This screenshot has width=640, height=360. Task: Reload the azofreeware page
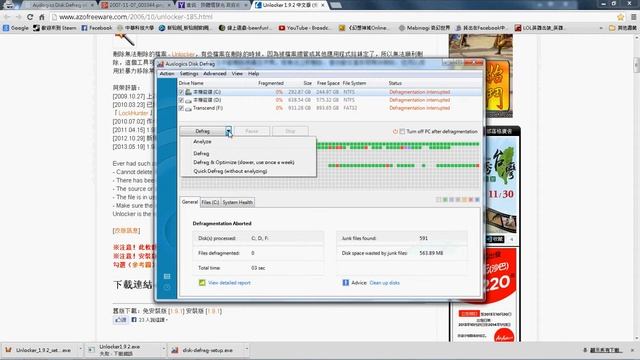coord(30,17)
